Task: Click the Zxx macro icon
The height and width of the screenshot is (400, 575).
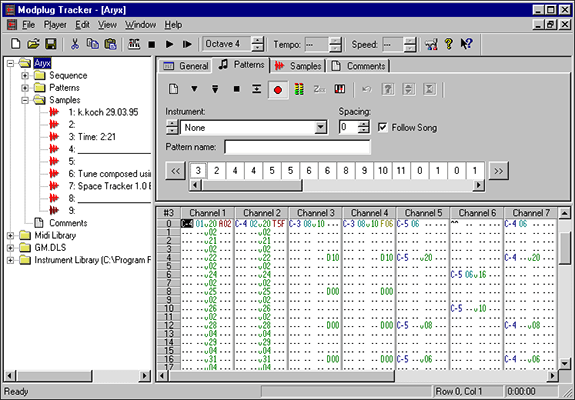Action: pos(319,89)
